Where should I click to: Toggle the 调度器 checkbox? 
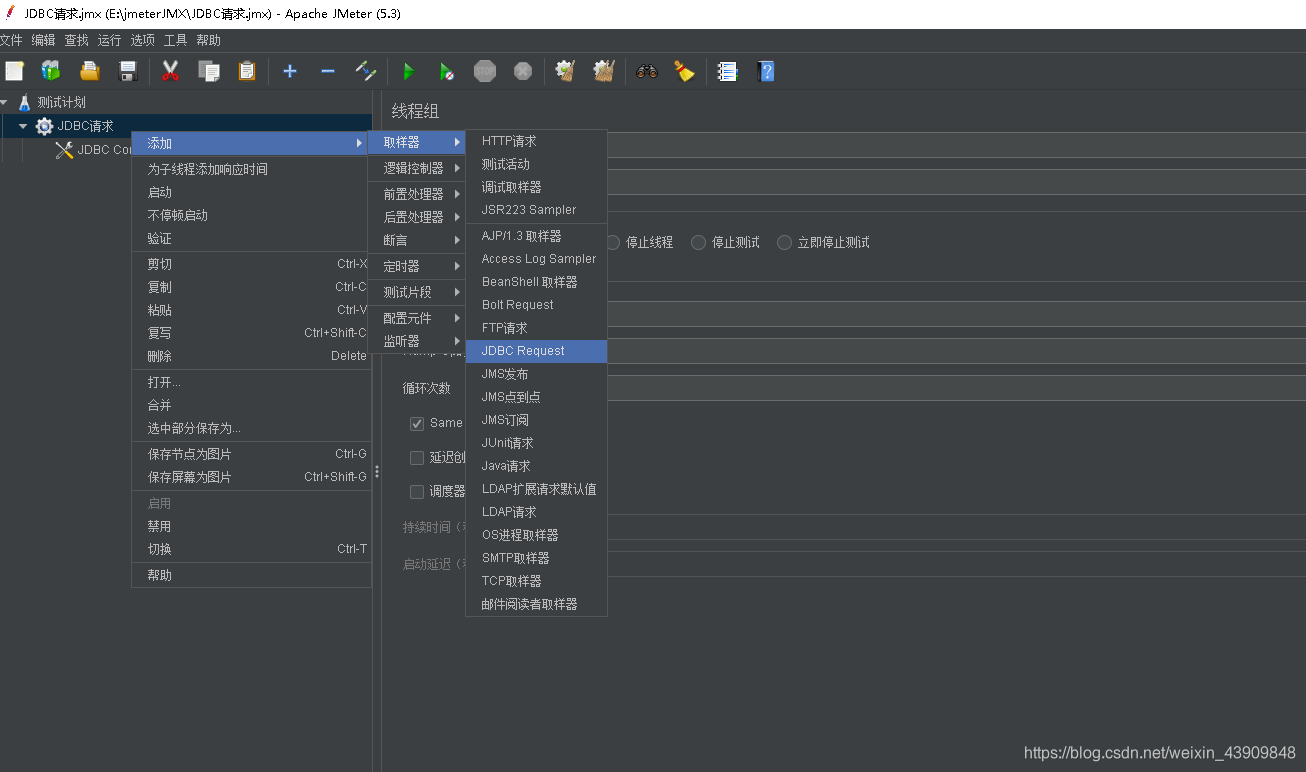(418, 491)
